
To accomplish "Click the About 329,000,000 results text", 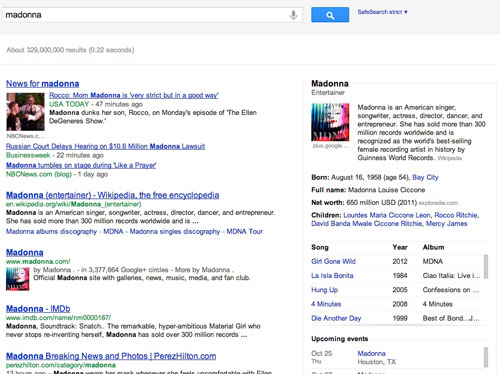I will pyautogui.click(x=70, y=50).
